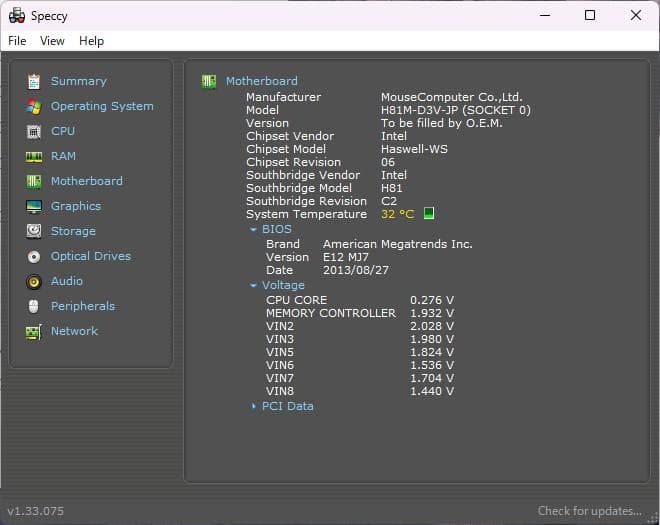Click Check for updates link
Image resolution: width=660 pixels, height=525 pixels.
pos(590,511)
